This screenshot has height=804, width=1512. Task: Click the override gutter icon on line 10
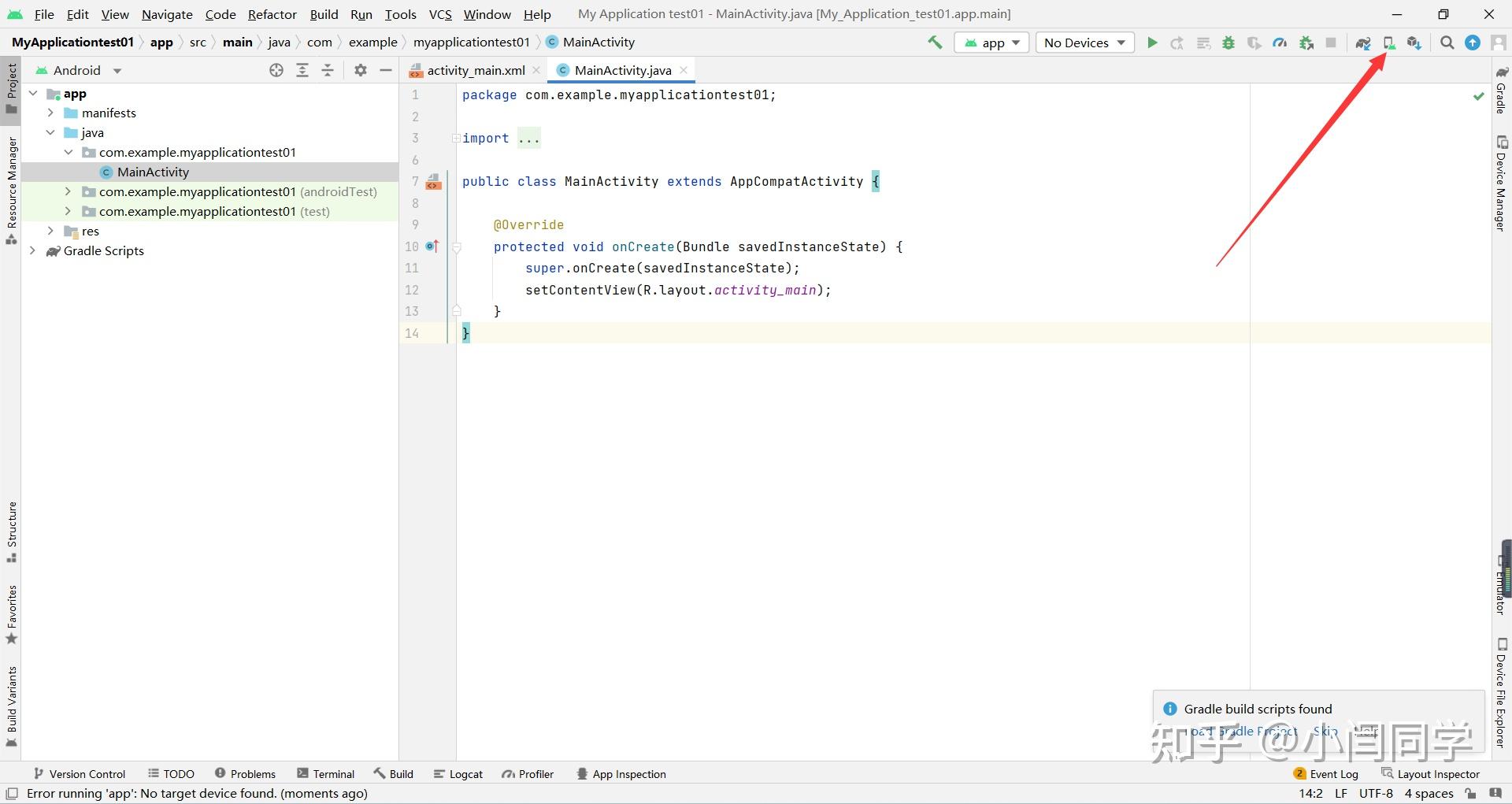point(432,246)
